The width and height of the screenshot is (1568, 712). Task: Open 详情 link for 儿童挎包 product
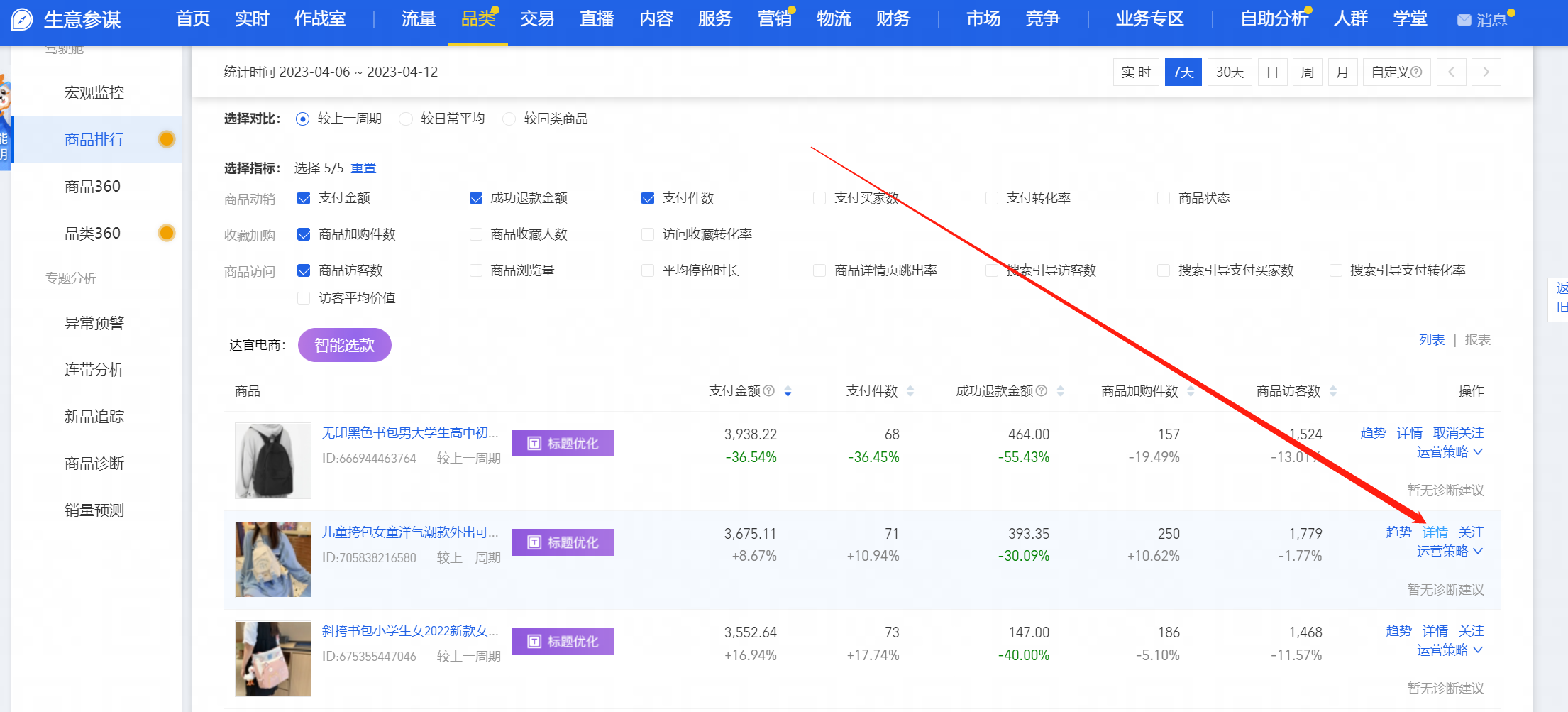pos(1435,532)
